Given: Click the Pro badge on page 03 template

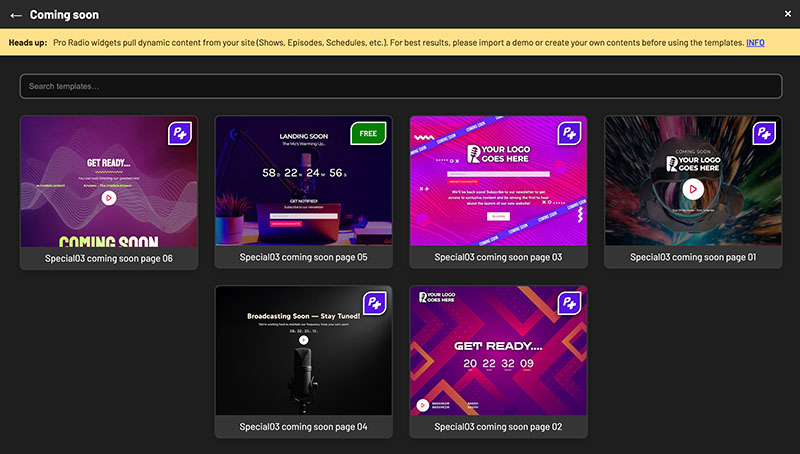Looking at the screenshot, I should pyautogui.click(x=570, y=134).
